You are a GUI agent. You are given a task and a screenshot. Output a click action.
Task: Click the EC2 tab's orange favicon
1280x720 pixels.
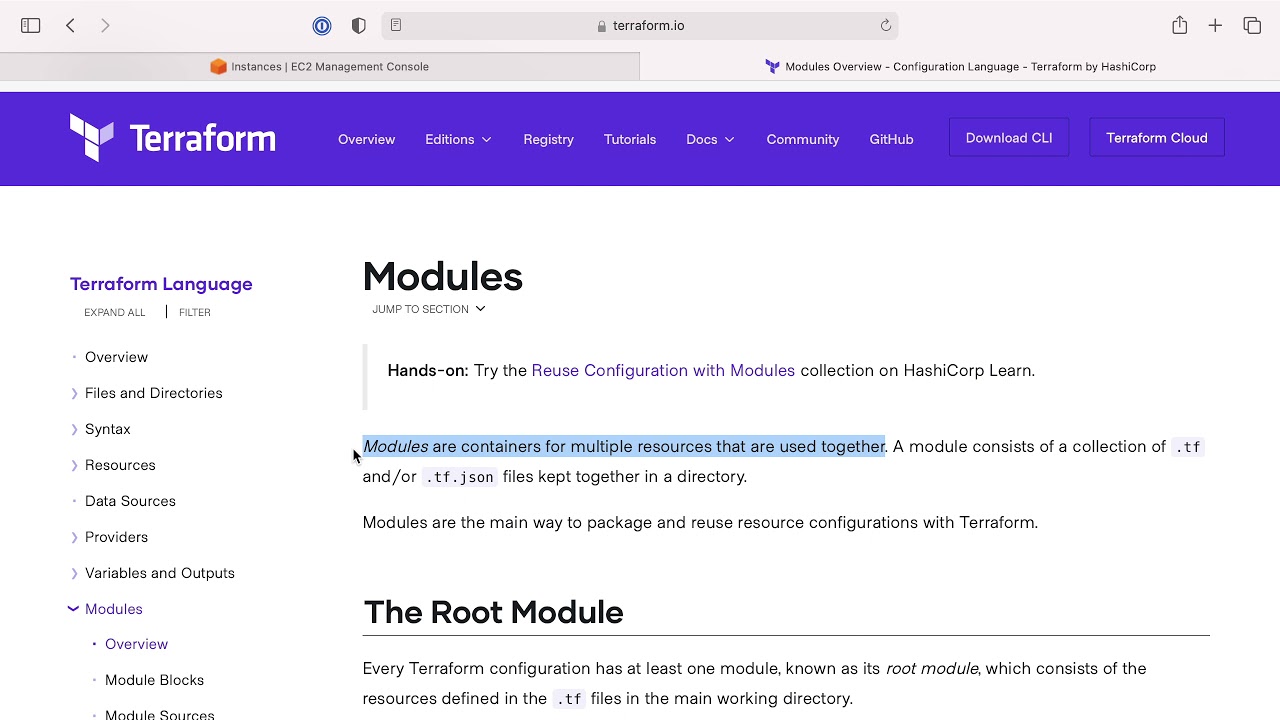pos(218,67)
